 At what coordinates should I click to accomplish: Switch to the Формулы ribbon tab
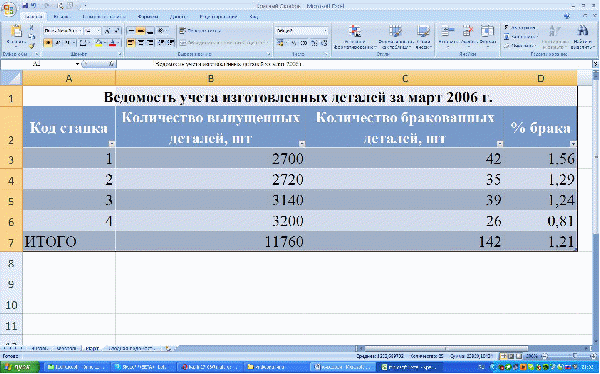148,17
